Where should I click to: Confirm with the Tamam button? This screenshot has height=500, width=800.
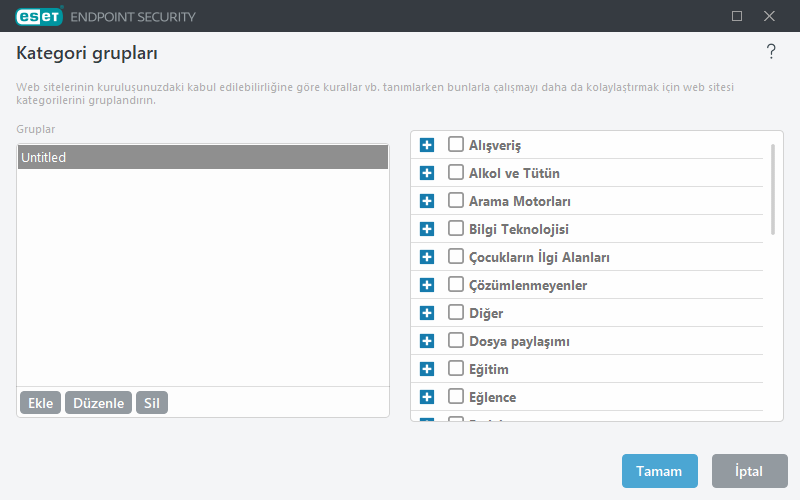click(659, 471)
